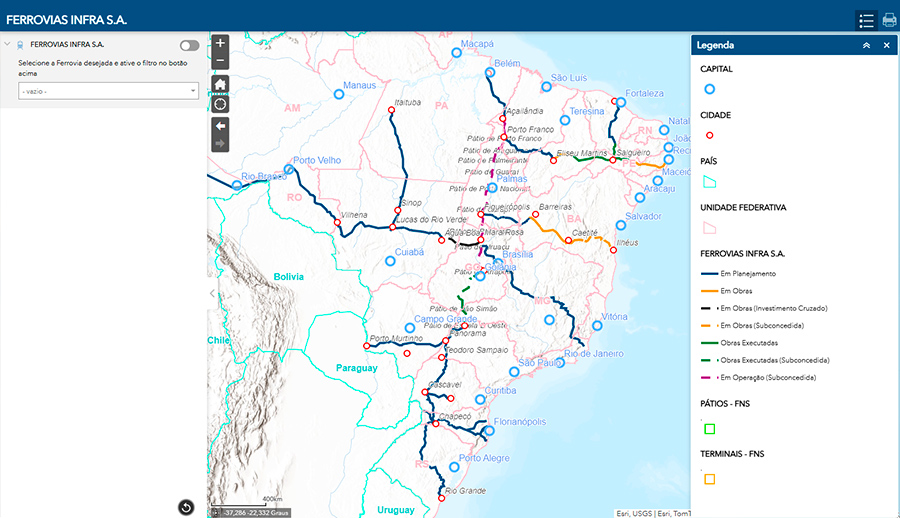
Task: Click the Capital legend symbol
Action: coord(709,89)
